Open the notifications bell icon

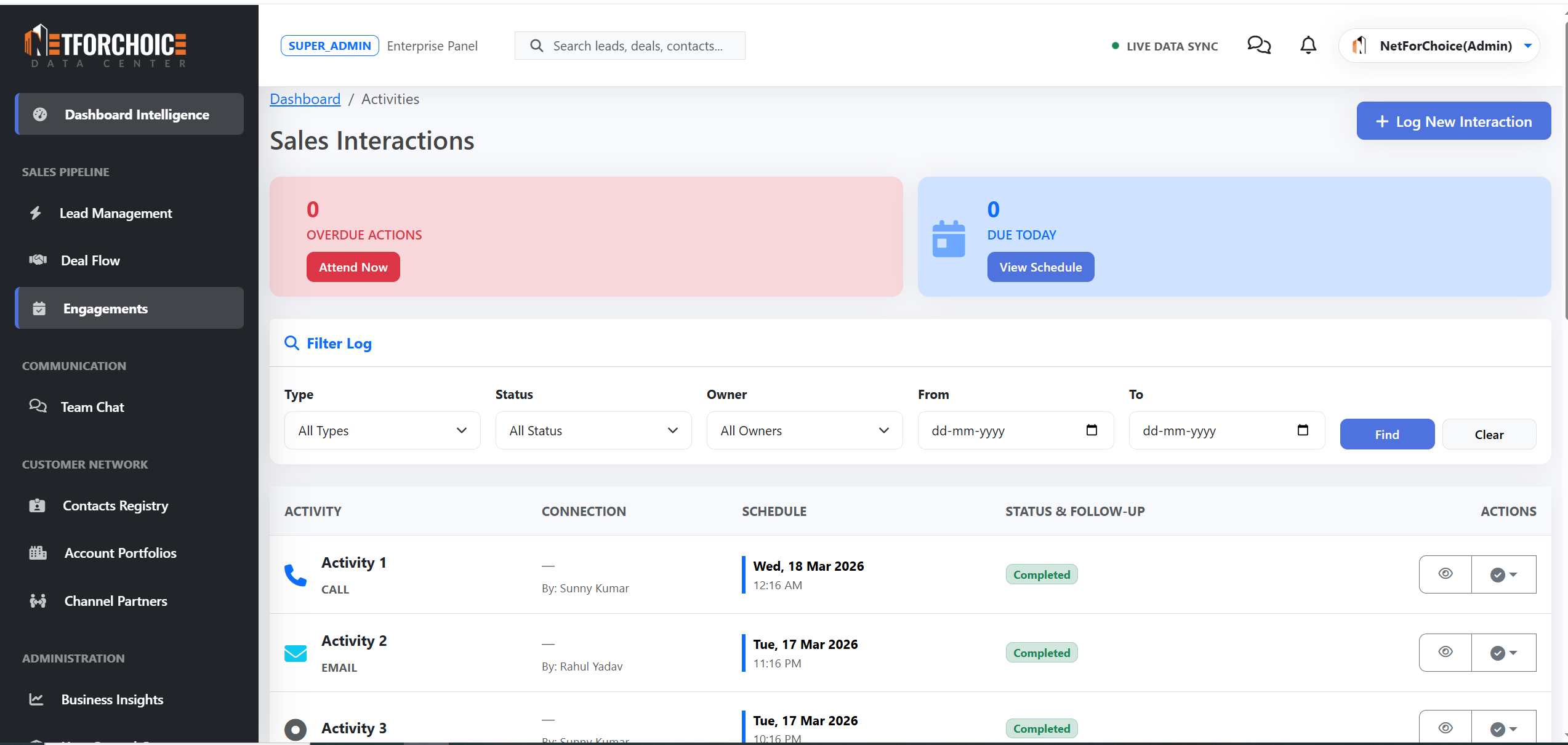click(x=1308, y=46)
